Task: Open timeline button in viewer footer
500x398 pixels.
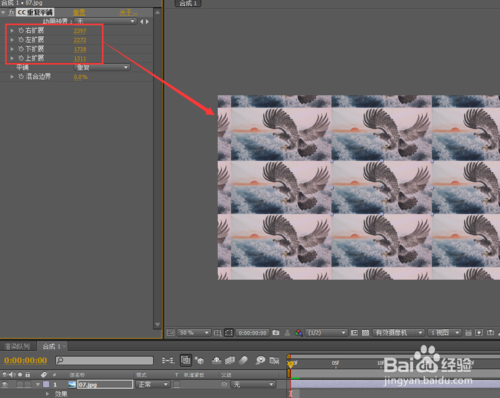Action: click(490, 333)
